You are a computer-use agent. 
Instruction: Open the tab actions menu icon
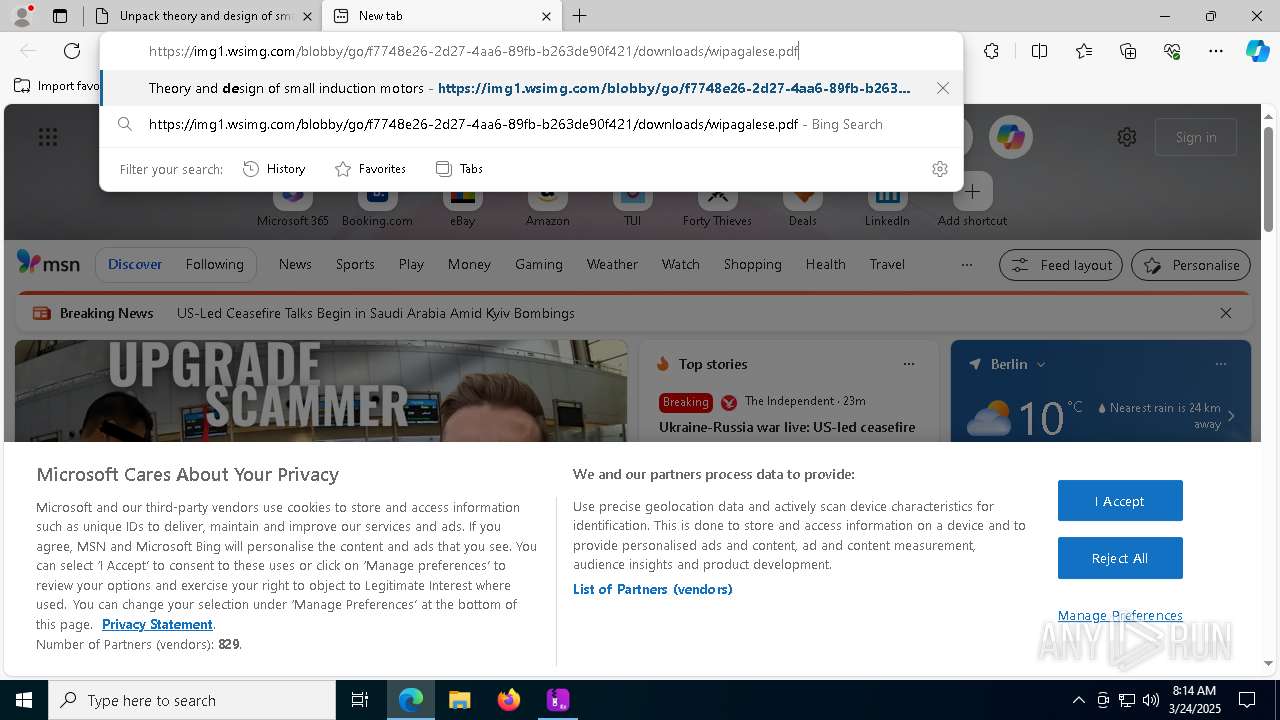[60, 16]
